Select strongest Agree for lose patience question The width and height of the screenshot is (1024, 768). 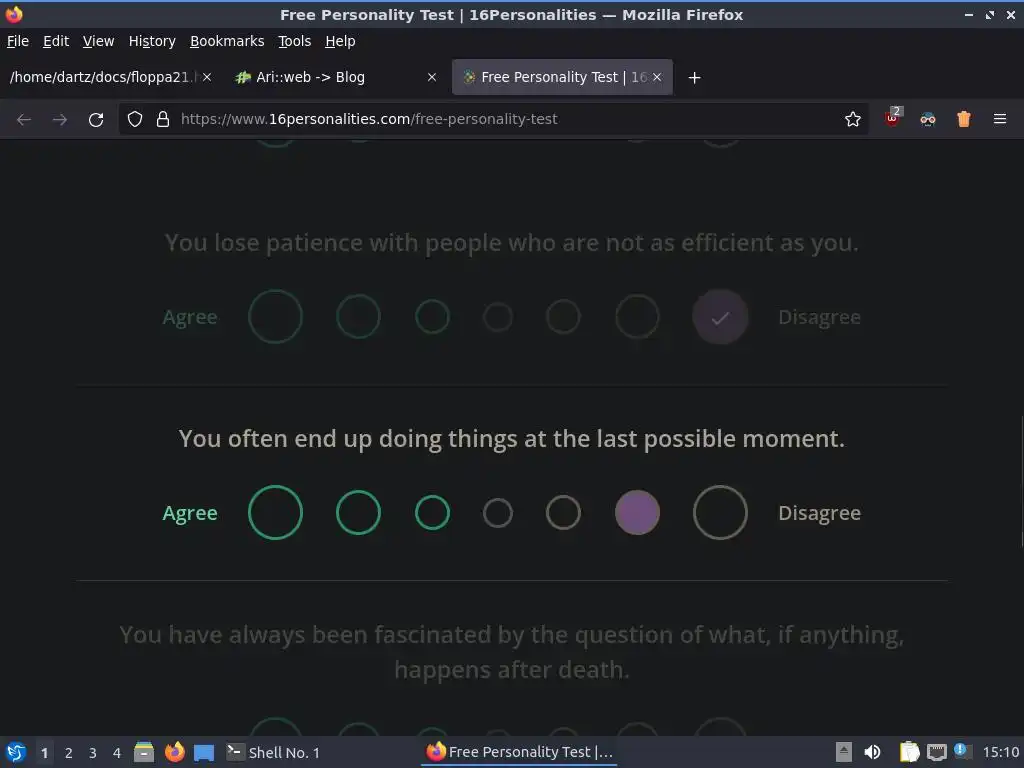click(276, 317)
